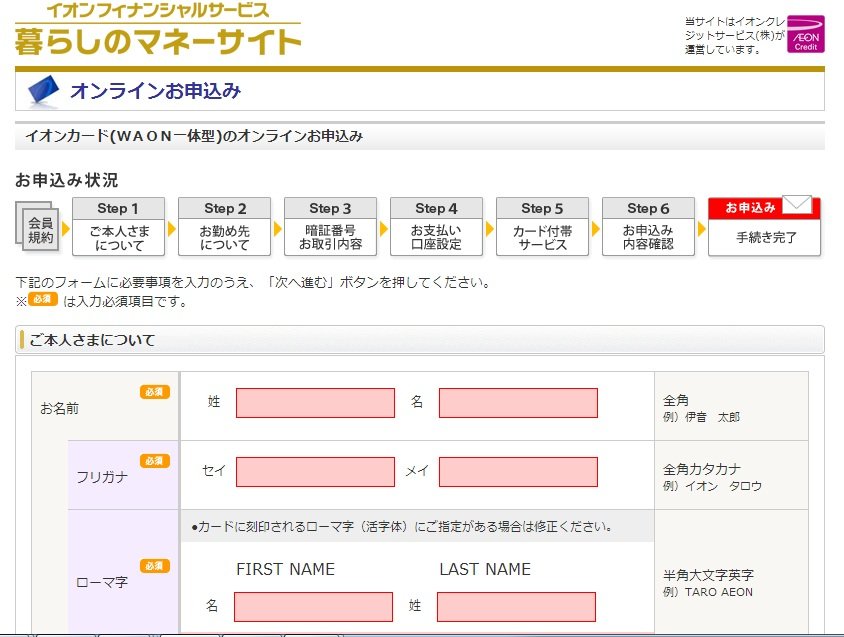The width and height of the screenshot is (844, 637).
Task: Click the blue credit card icon
Action: (42, 91)
